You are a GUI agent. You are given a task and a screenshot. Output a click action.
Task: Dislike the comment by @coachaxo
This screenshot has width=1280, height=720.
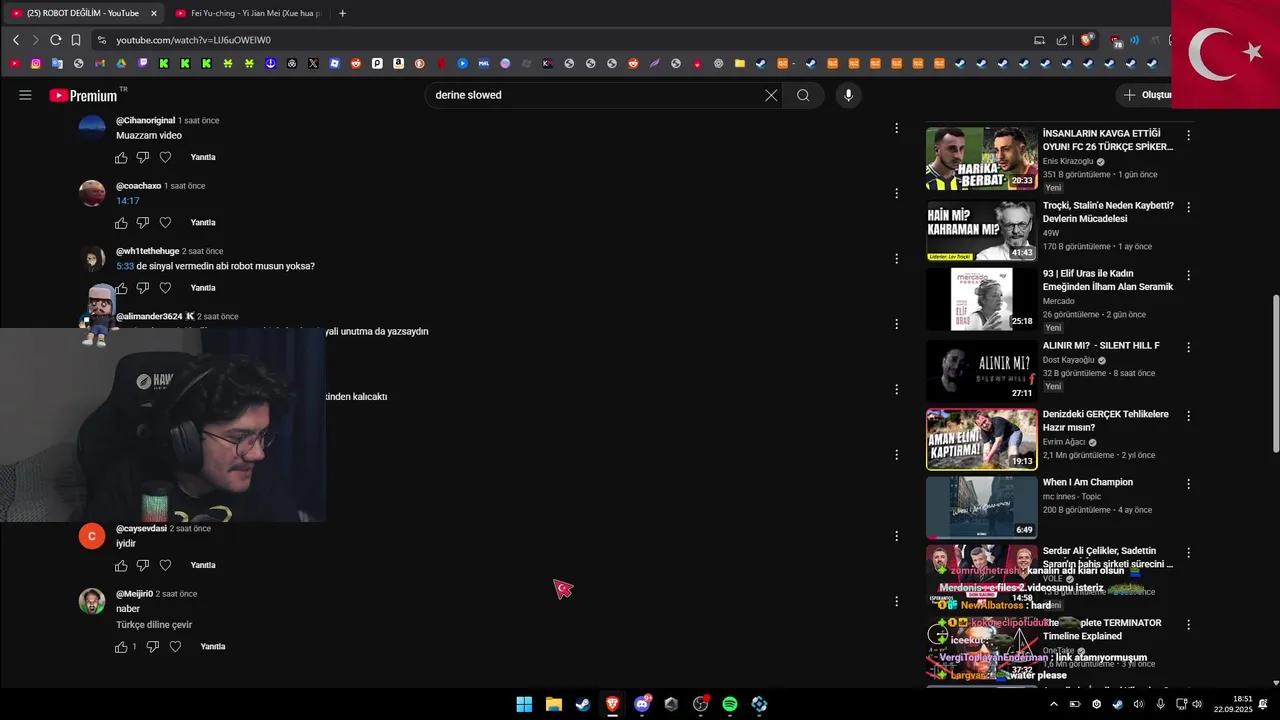143,222
